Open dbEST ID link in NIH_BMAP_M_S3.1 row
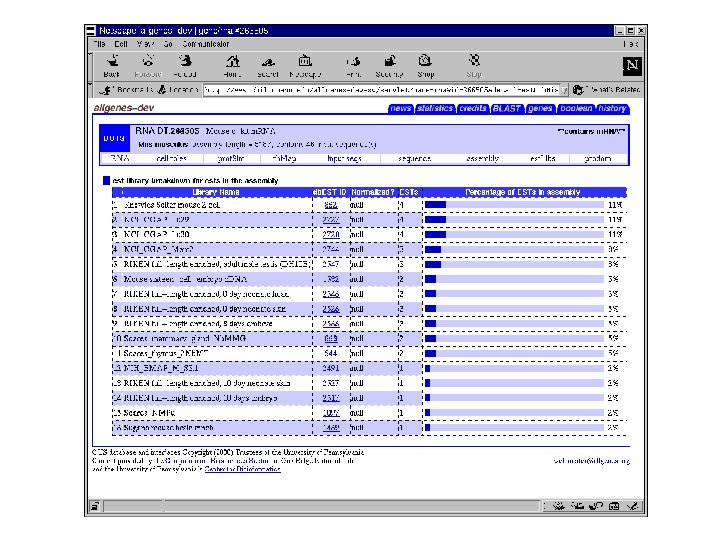720x540 pixels. [x=331, y=368]
